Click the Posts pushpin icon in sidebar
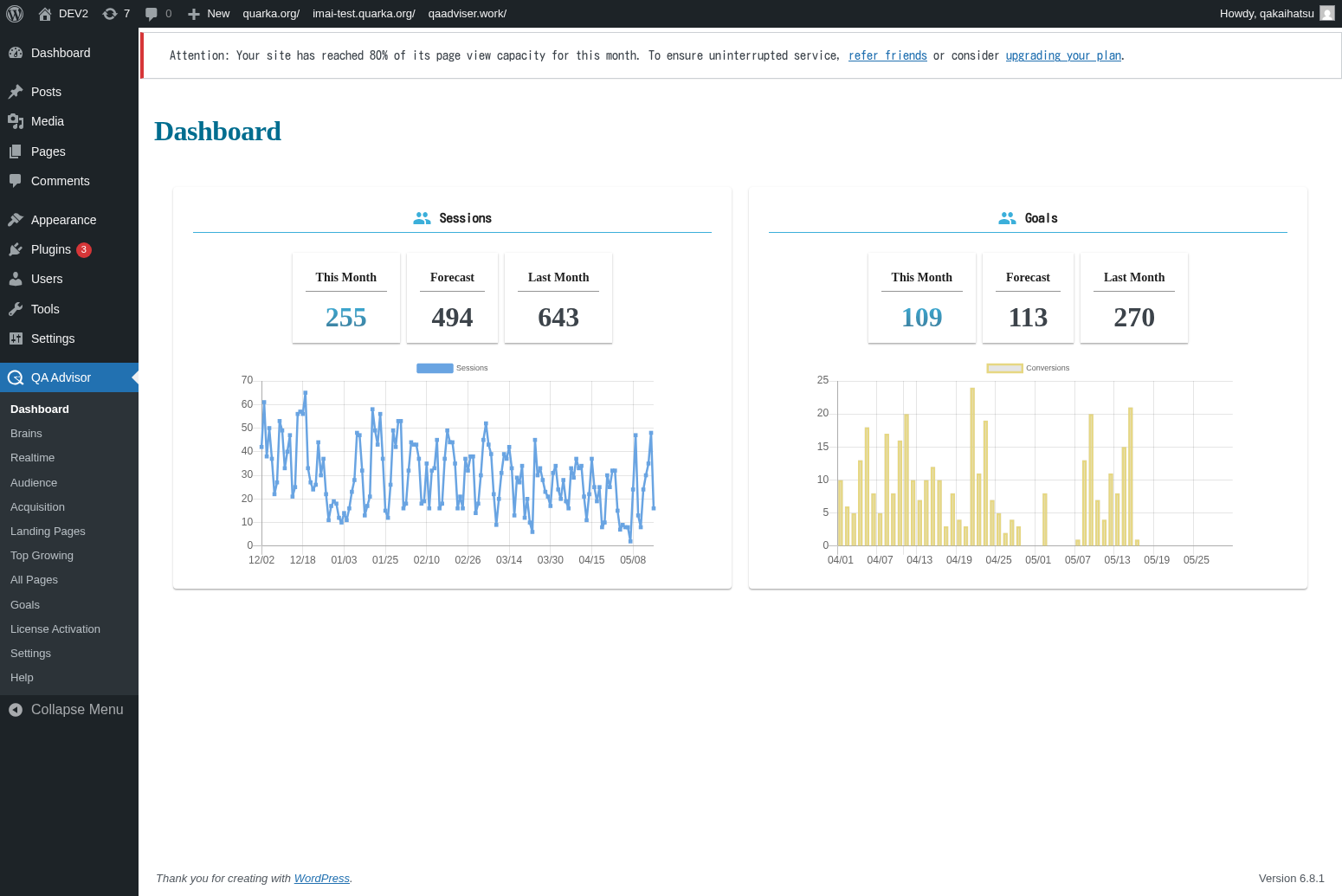 [16, 92]
